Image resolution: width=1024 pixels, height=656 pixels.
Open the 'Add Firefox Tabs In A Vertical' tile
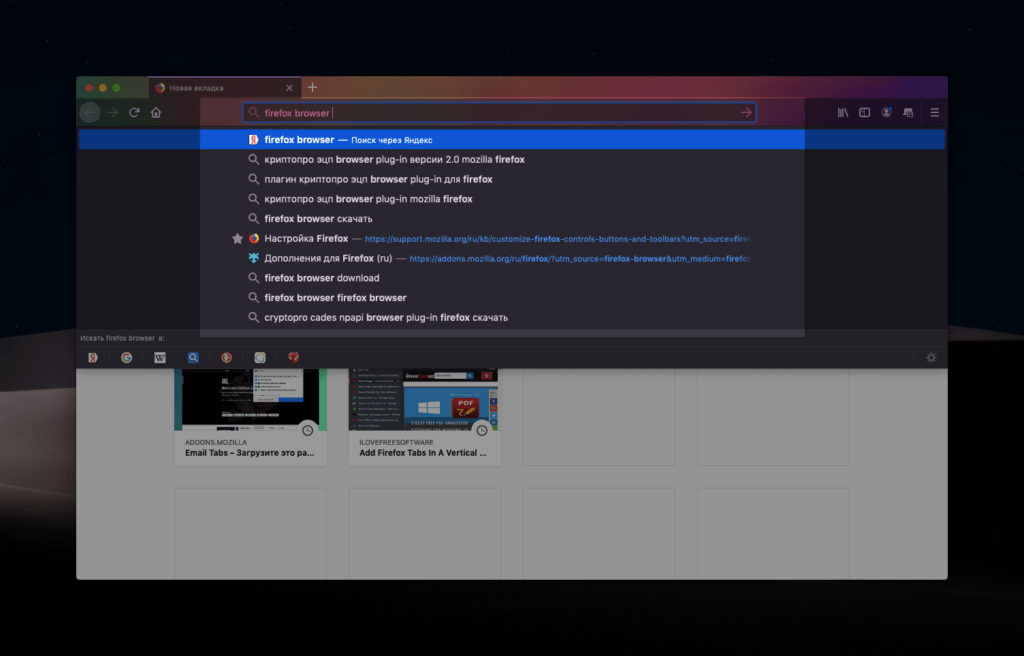pyautogui.click(x=424, y=416)
